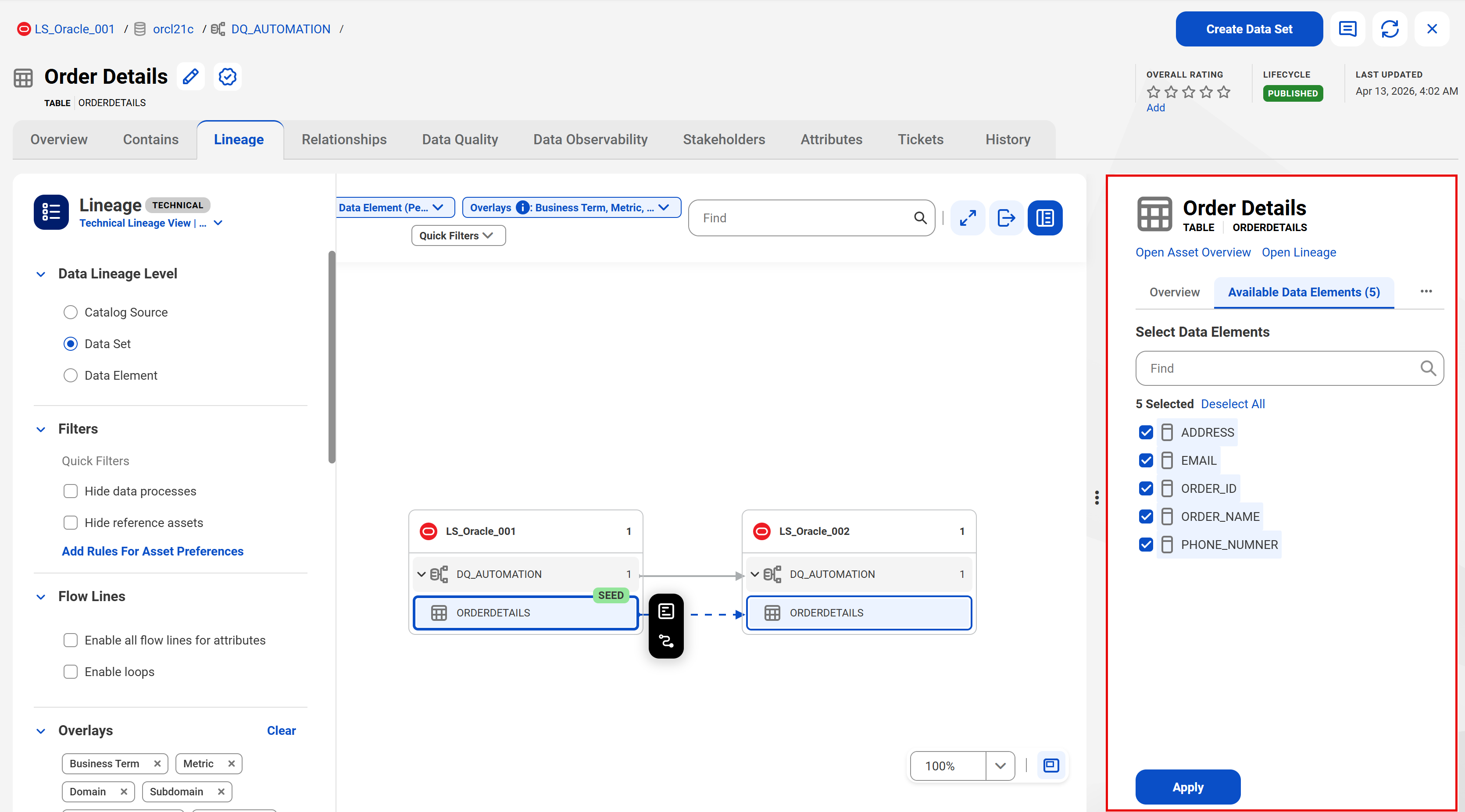This screenshot has width=1465, height=812.
Task: Toggle the side details panel icon
Action: (x=1045, y=218)
